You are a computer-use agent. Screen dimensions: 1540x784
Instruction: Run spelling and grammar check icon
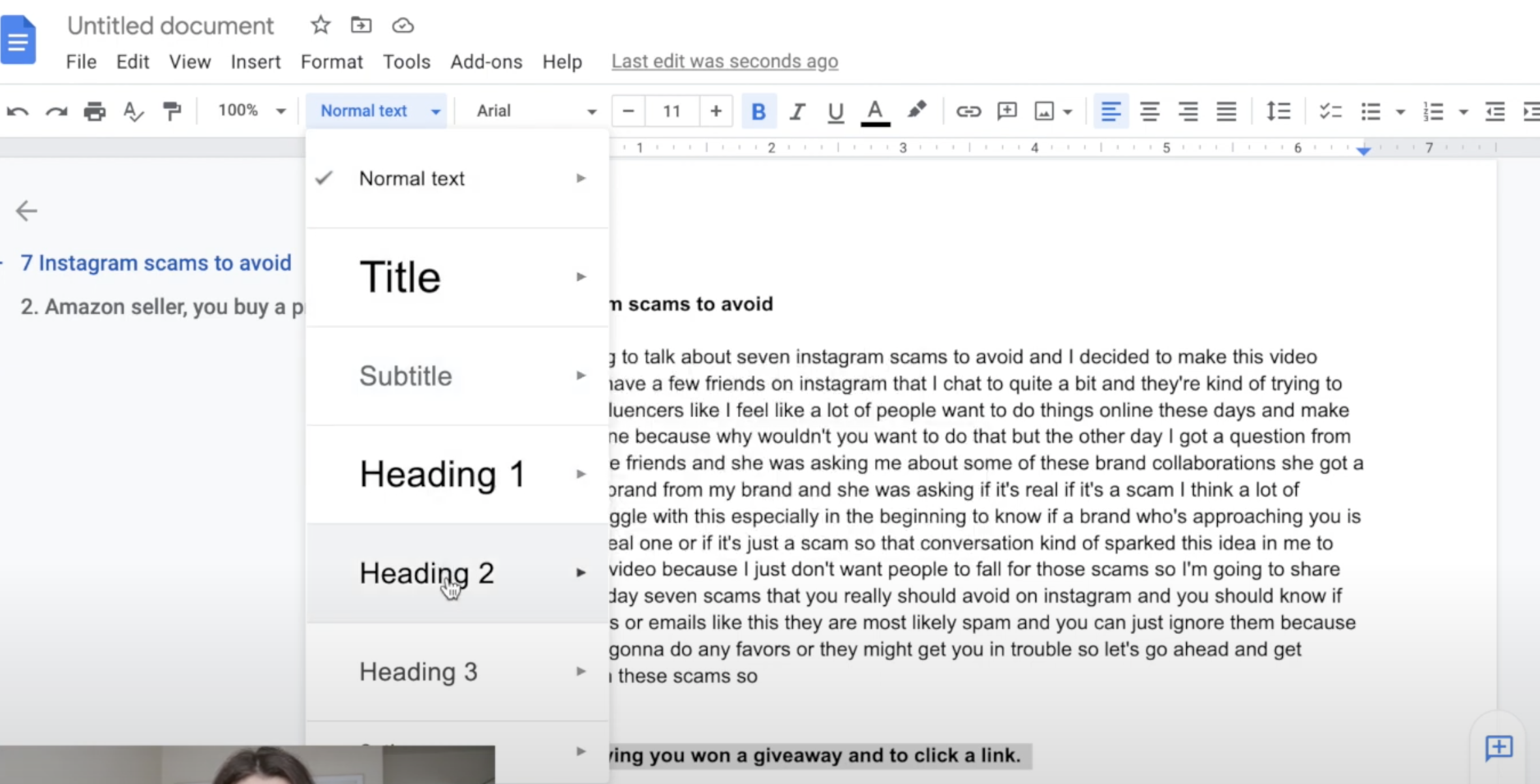click(x=133, y=112)
